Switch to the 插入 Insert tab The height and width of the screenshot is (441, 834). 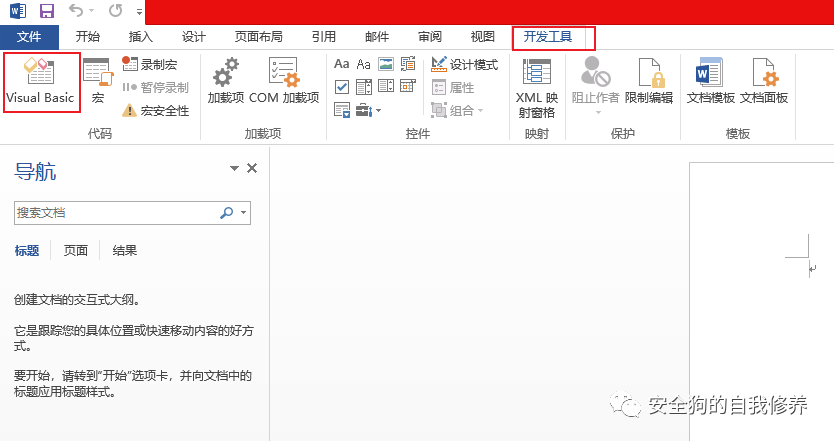pos(140,37)
